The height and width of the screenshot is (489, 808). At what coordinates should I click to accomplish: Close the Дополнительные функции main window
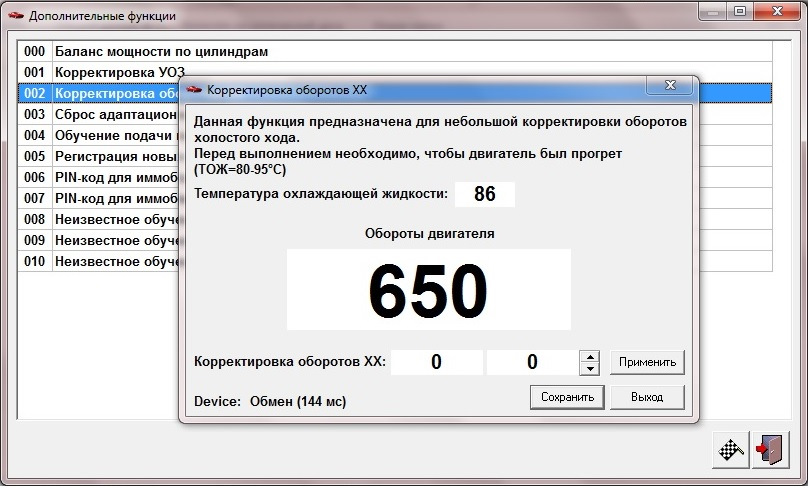click(777, 11)
